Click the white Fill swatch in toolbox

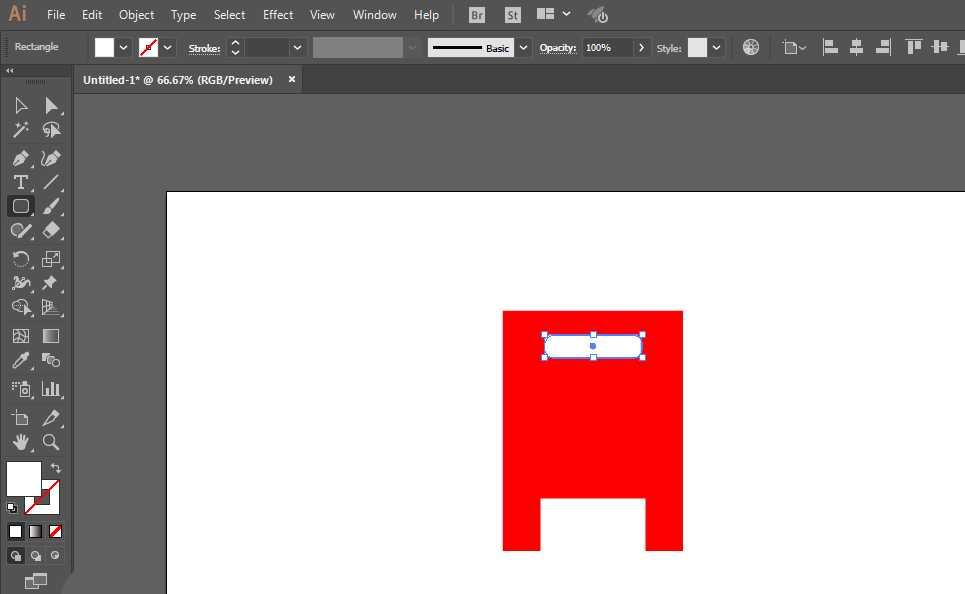(23, 478)
